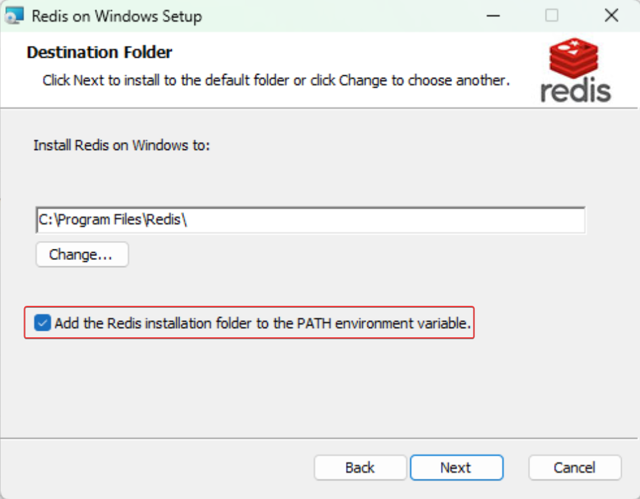The width and height of the screenshot is (640, 499).
Task: Click the installer icon in the title bar
Action: click(15, 16)
